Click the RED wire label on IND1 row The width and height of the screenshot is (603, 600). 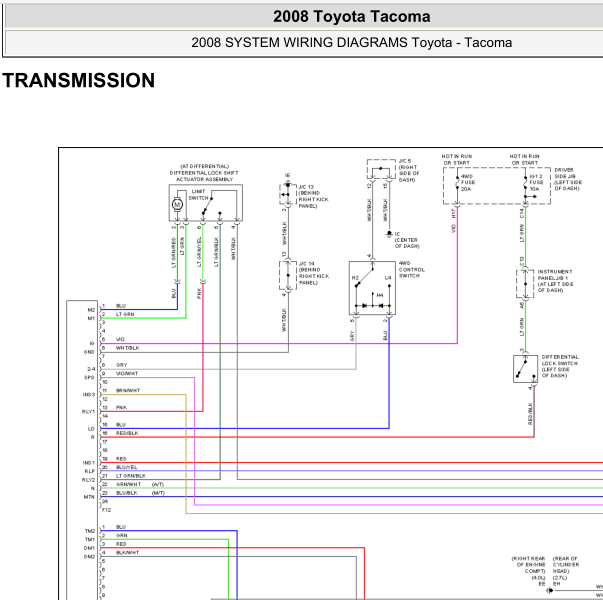click(121, 459)
